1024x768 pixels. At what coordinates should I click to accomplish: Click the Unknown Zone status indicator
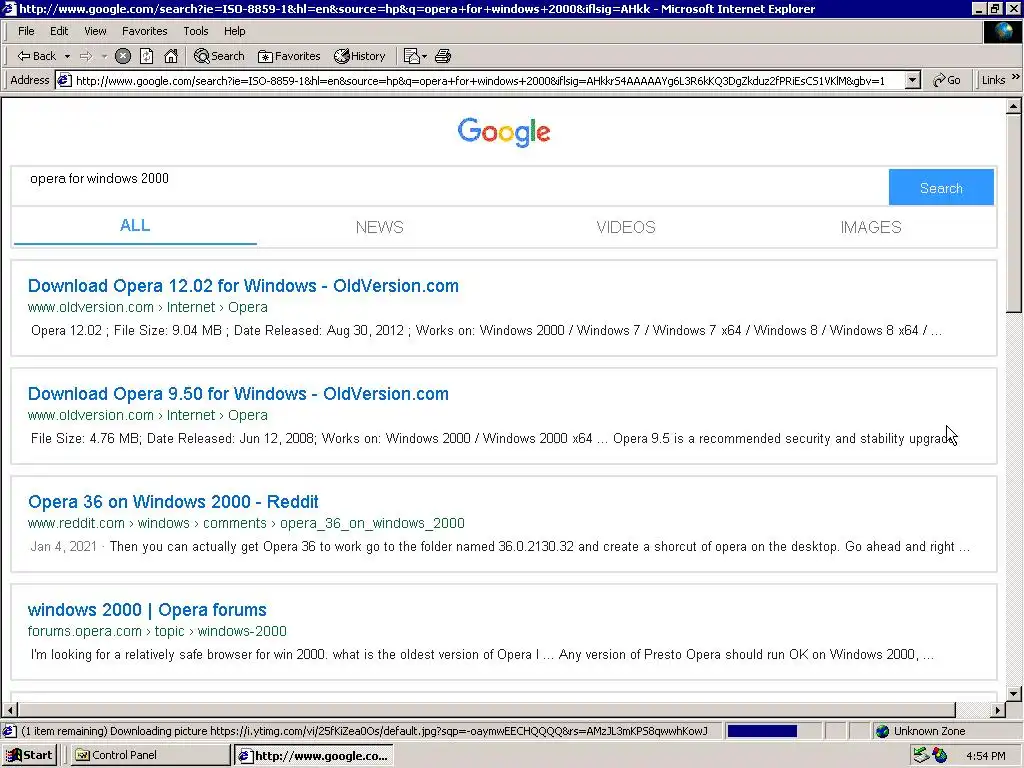tap(921, 731)
